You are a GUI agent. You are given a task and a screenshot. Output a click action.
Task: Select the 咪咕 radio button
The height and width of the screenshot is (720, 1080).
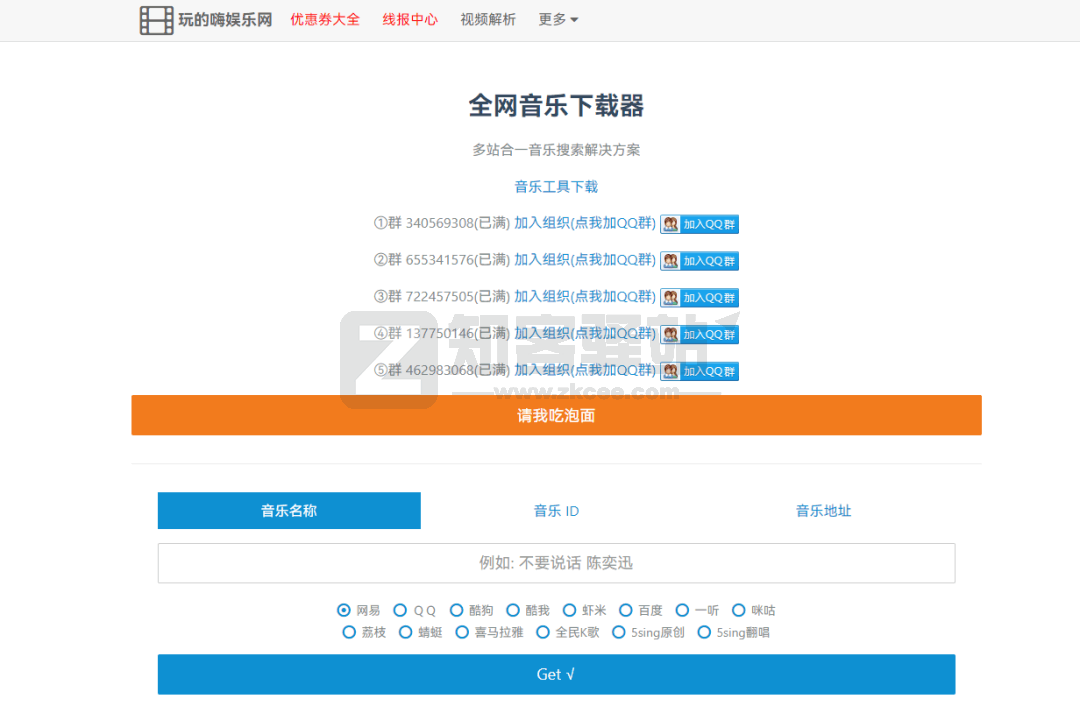(x=738, y=609)
